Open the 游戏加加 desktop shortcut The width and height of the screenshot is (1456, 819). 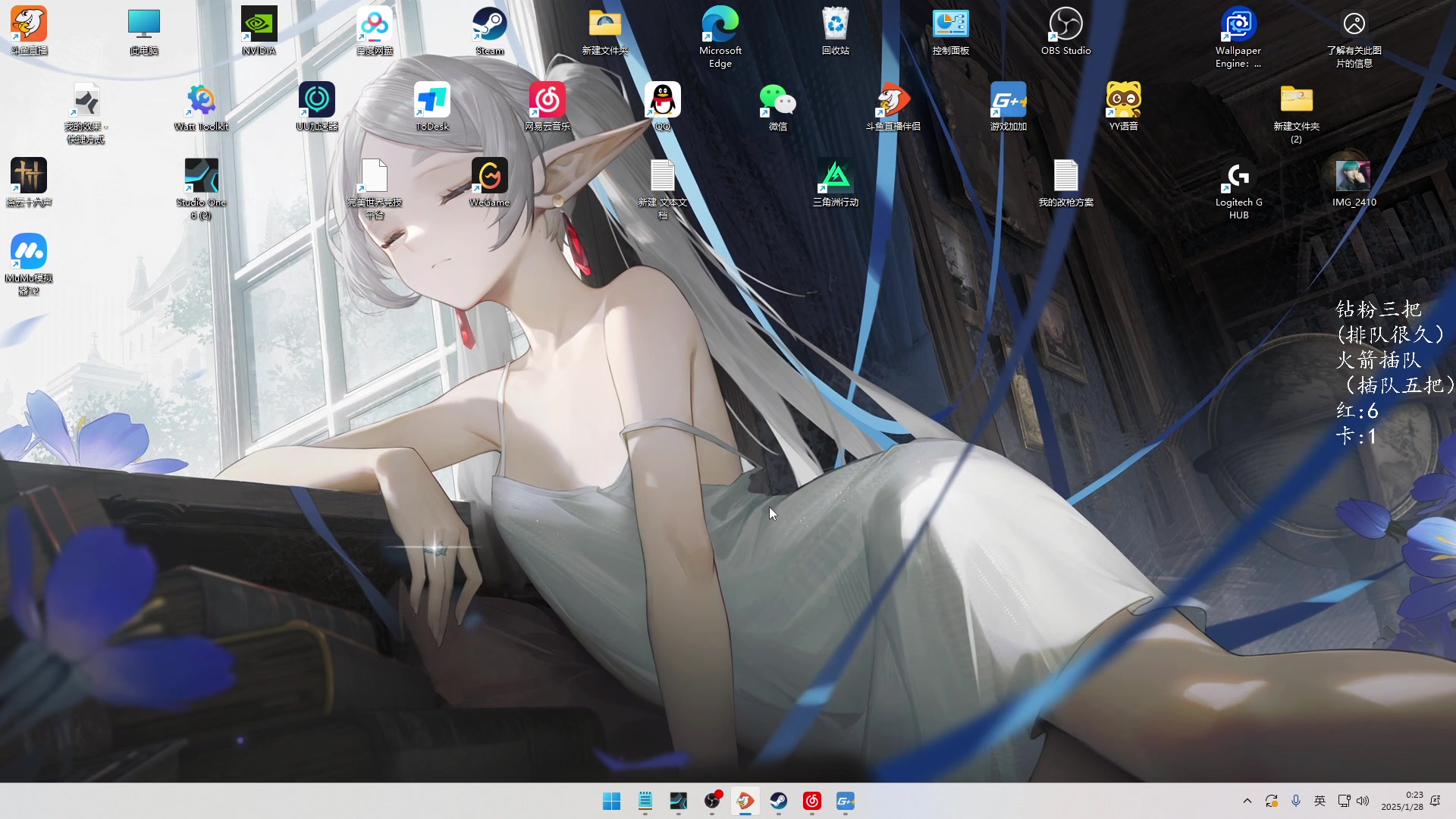[x=1009, y=107]
